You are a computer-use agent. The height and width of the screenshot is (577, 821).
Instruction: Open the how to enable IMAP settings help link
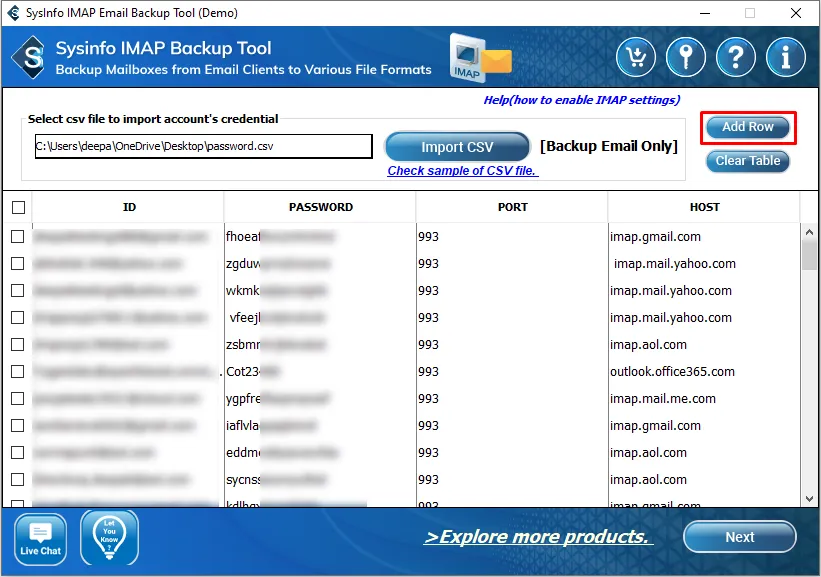click(x=581, y=100)
